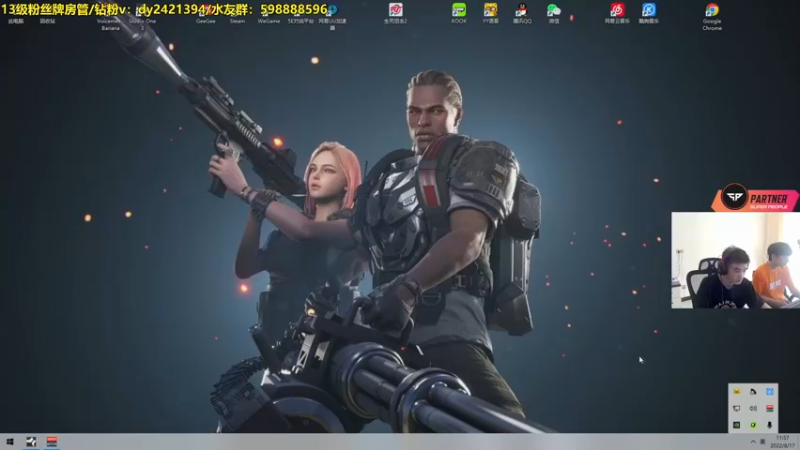Click the red striped app in taskbar
The image size is (800, 450).
pos(52,442)
